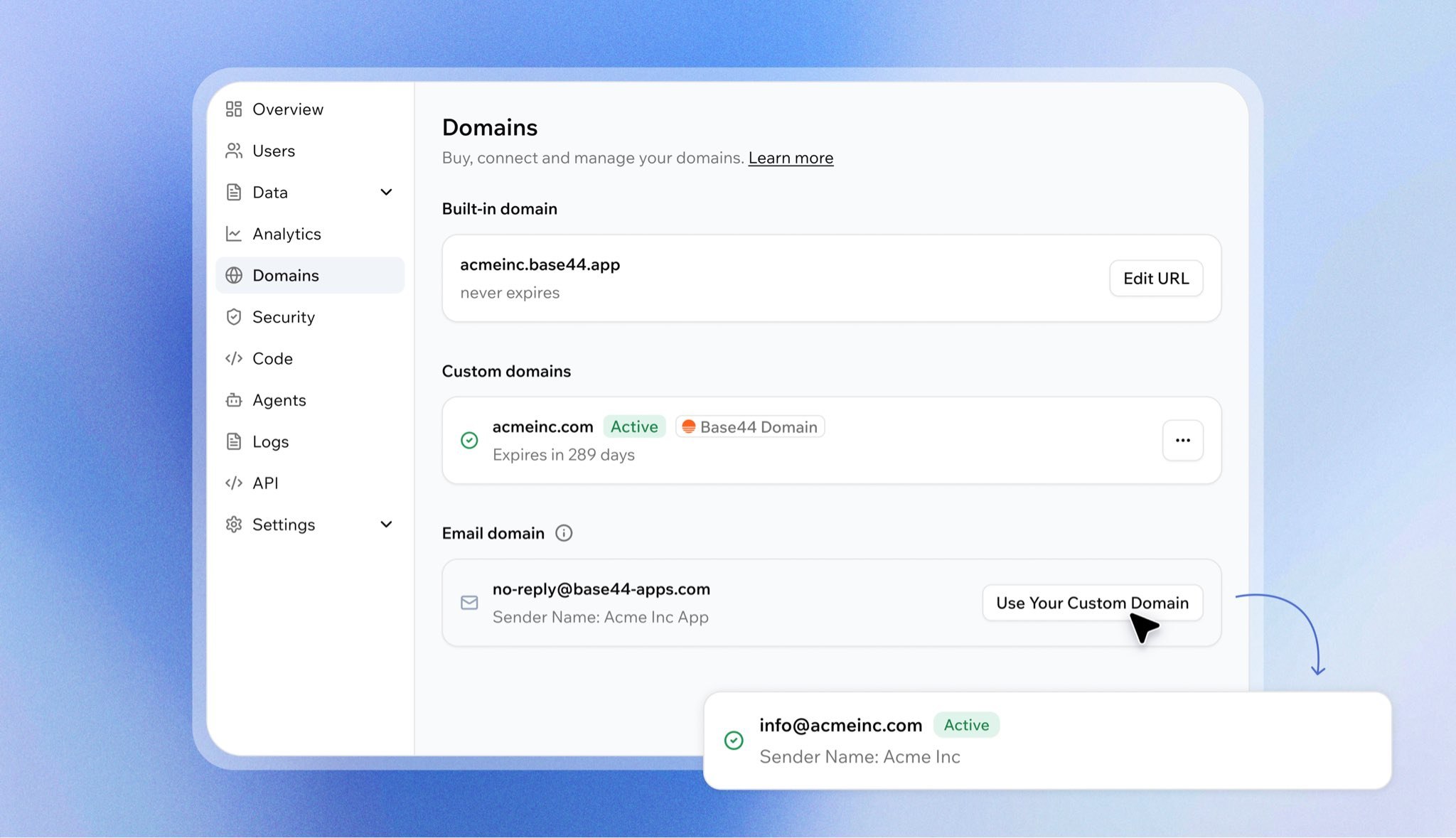Click the Agents robot icon
Image resolution: width=1456 pixels, height=838 pixels.
click(x=234, y=400)
